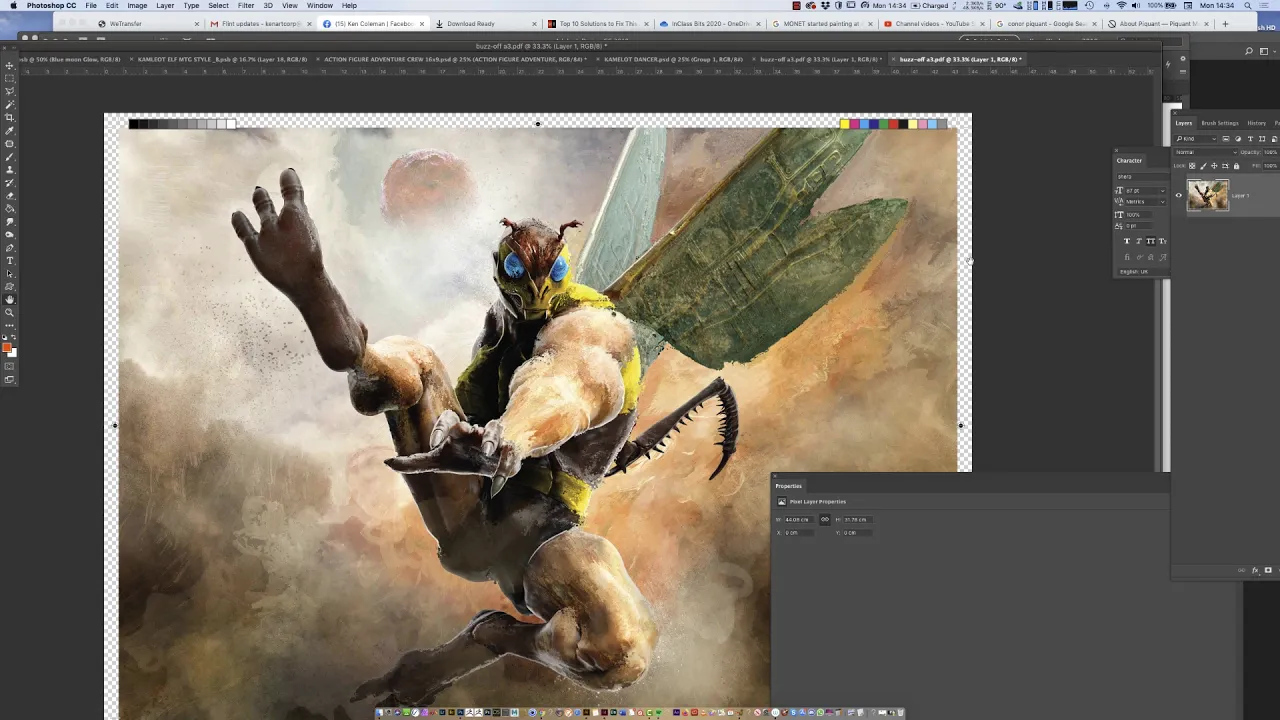Toggle lock all for the layer
The height and width of the screenshot is (720, 1280).
pyautogui.click(x=1236, y=166)
